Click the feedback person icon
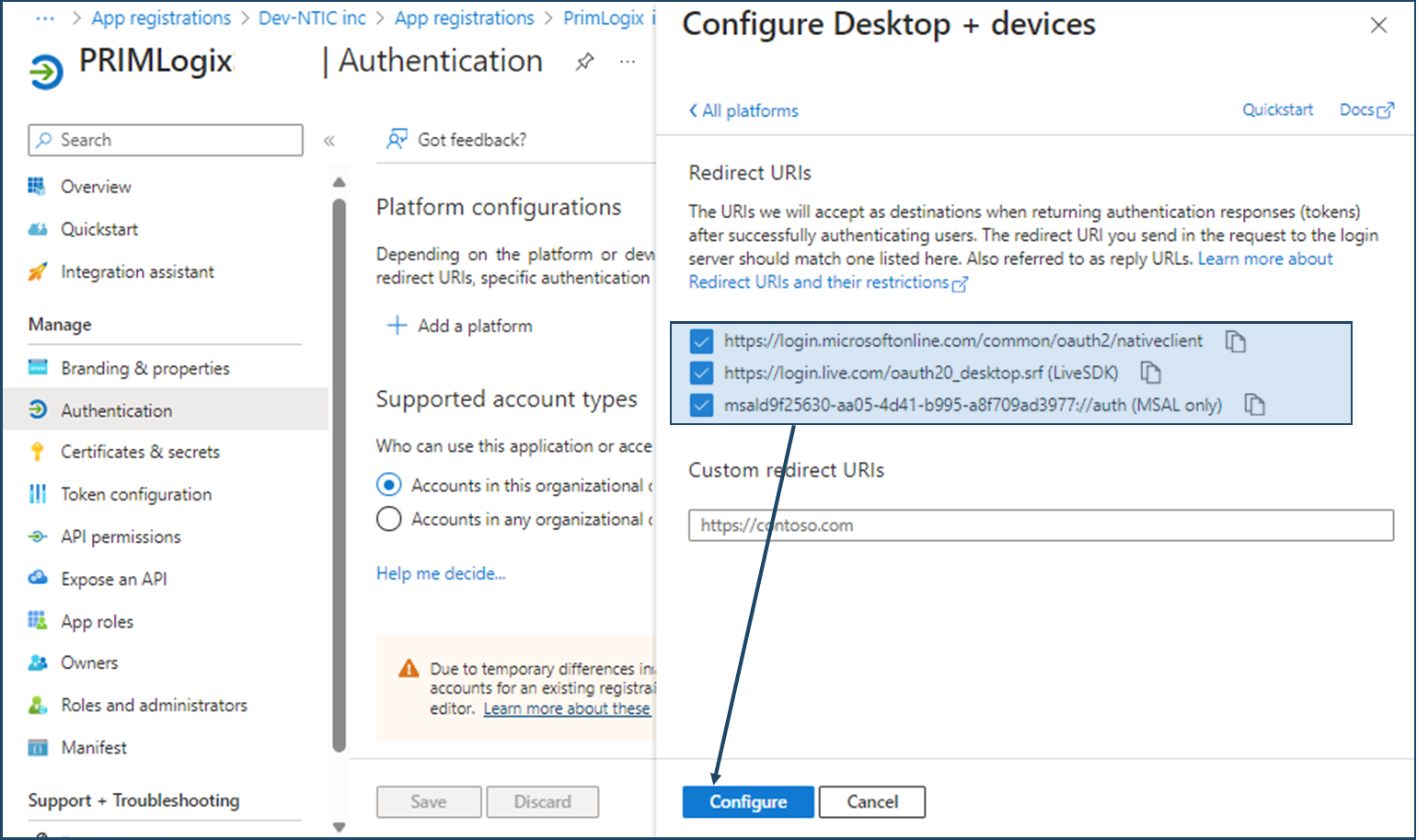The height and width of the screenshot is (840, 1417). pyautogui.click(x=397, y=139)
